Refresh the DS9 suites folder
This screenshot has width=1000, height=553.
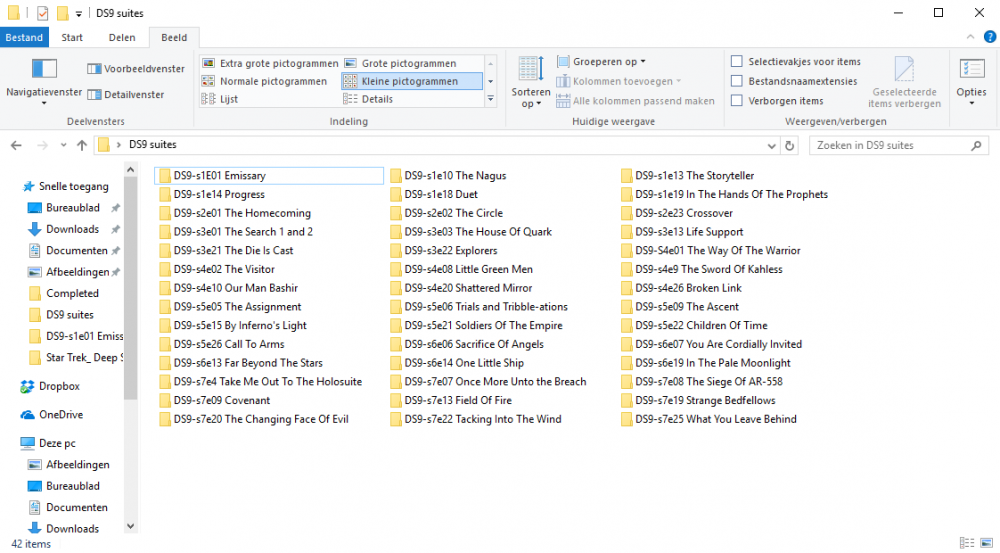(790, 145)
